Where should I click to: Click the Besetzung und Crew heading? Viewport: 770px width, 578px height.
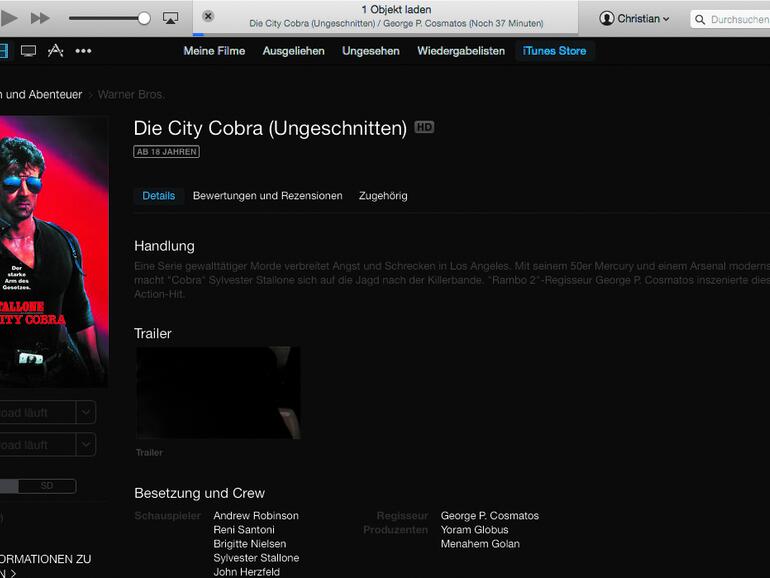click(199, 493)
